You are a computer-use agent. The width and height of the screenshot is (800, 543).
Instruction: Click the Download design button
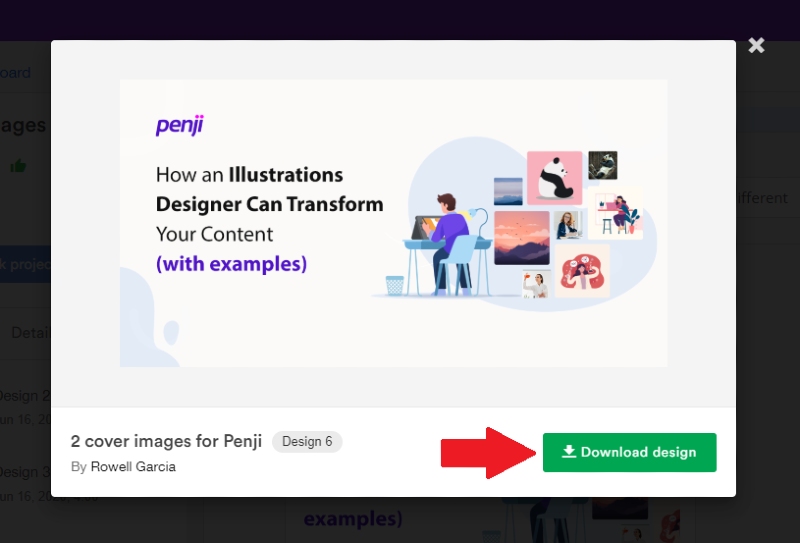pos(629,452)
